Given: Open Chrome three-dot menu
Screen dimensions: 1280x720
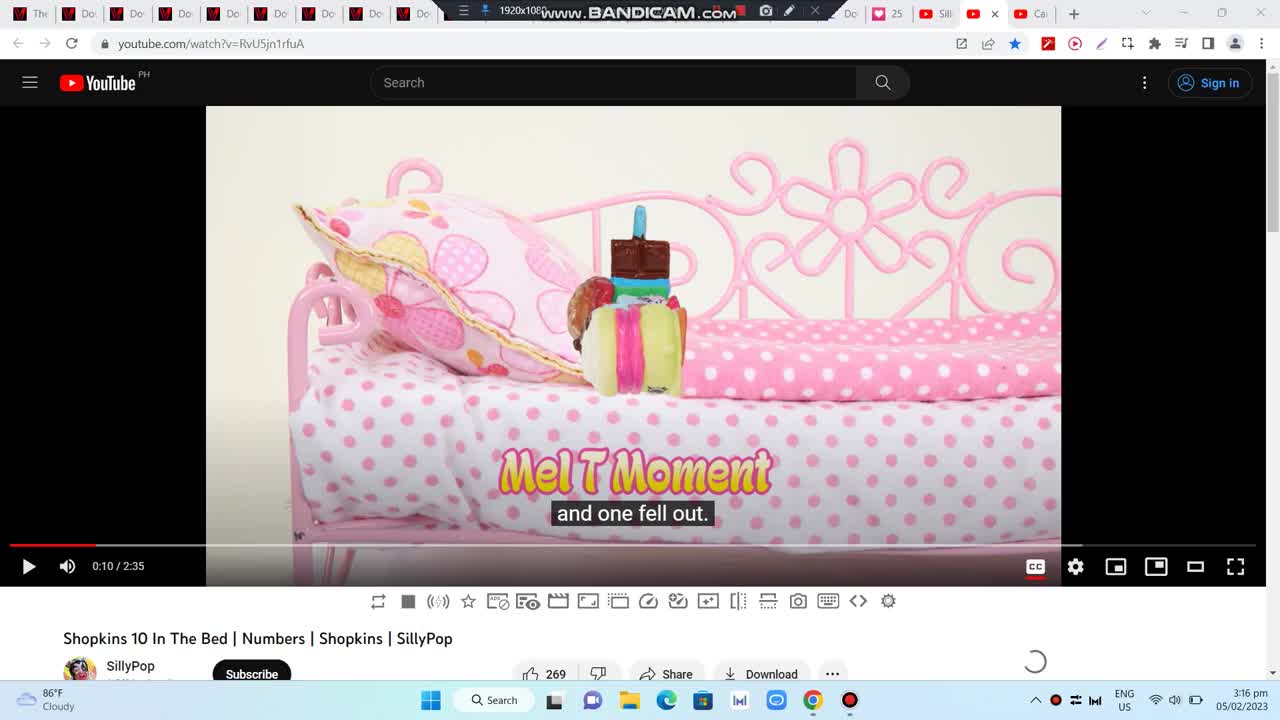Looking at the screenshot, I should coord(1262,44).
